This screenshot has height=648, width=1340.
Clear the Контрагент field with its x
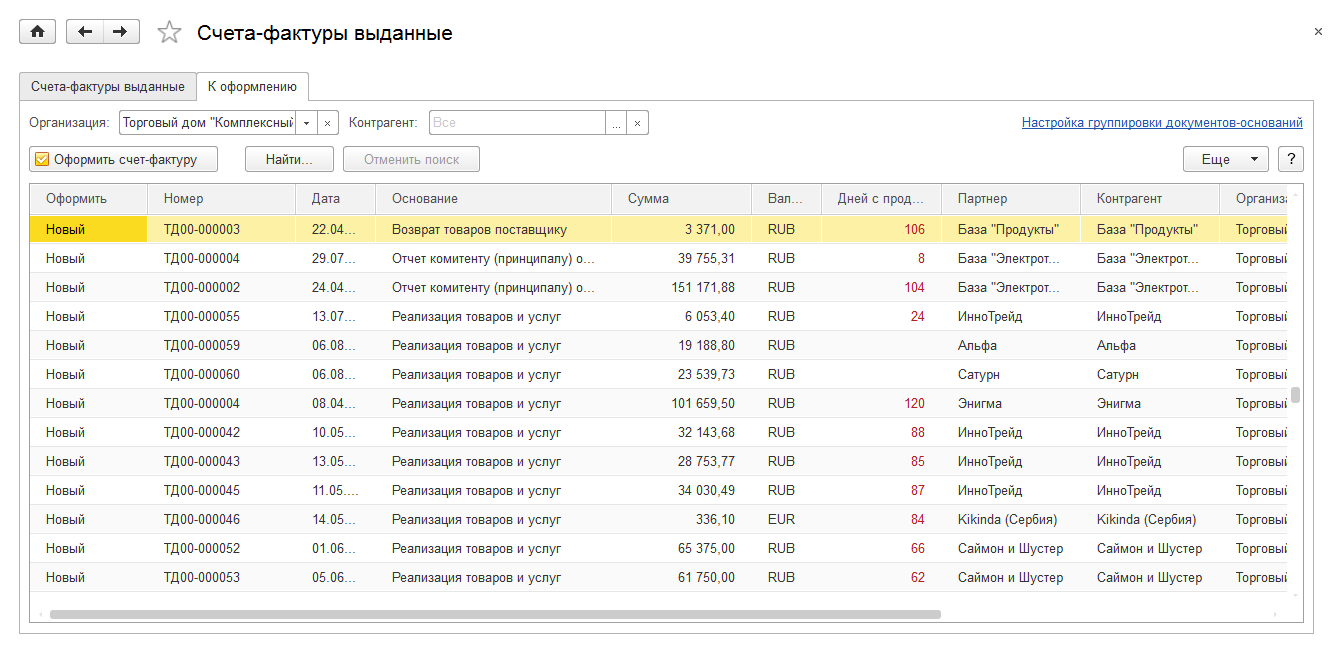coord(638,123)
